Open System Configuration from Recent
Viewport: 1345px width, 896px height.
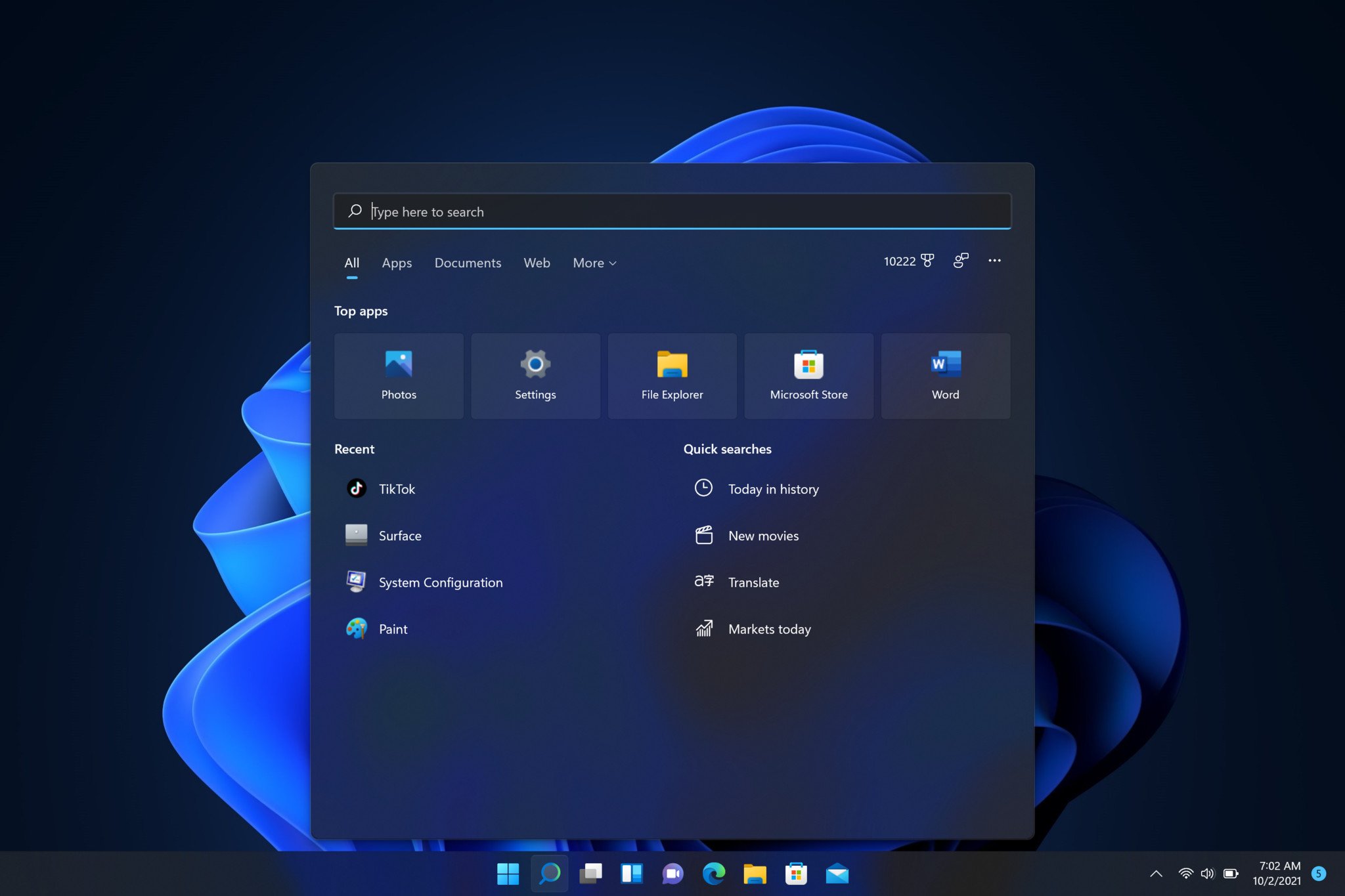(x=440, y=582)
